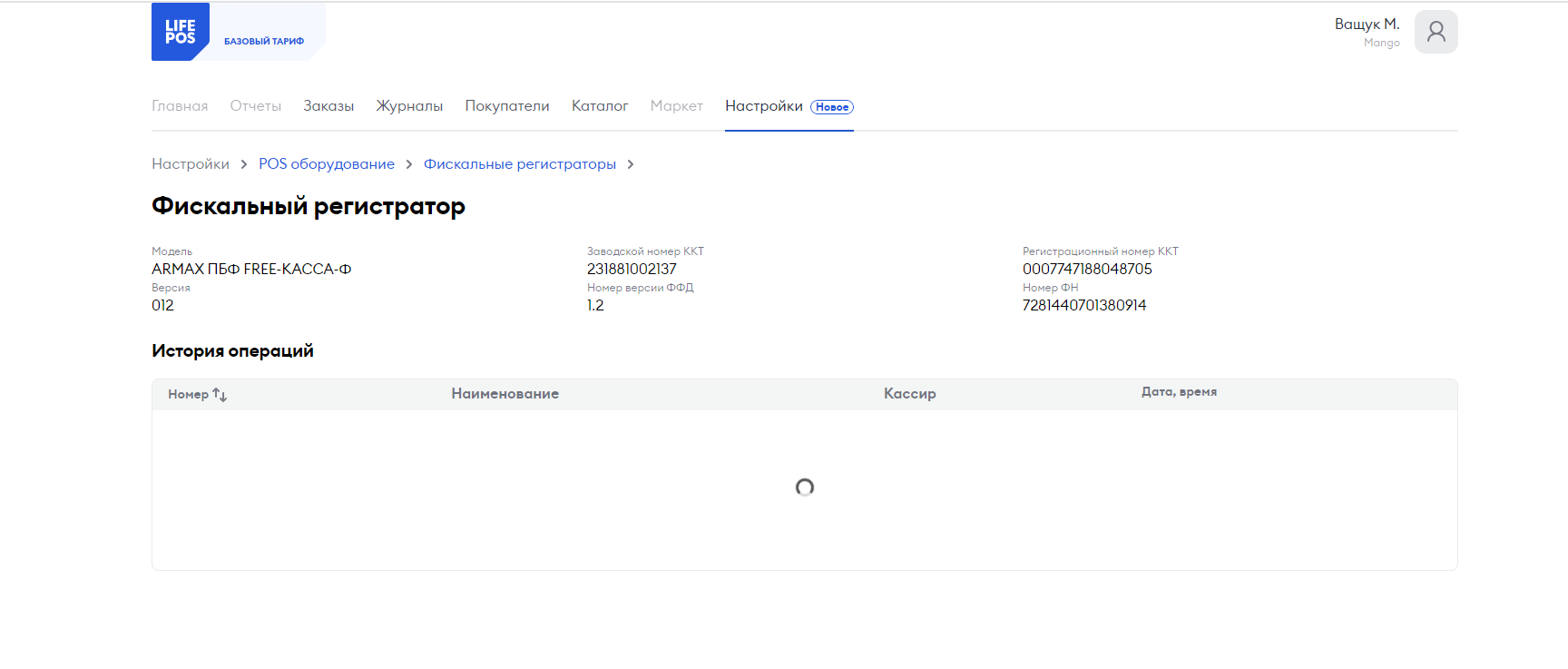Screen dimensions: 1568x669
Task: Select the Покупатели tab
Action: (507, 106)
